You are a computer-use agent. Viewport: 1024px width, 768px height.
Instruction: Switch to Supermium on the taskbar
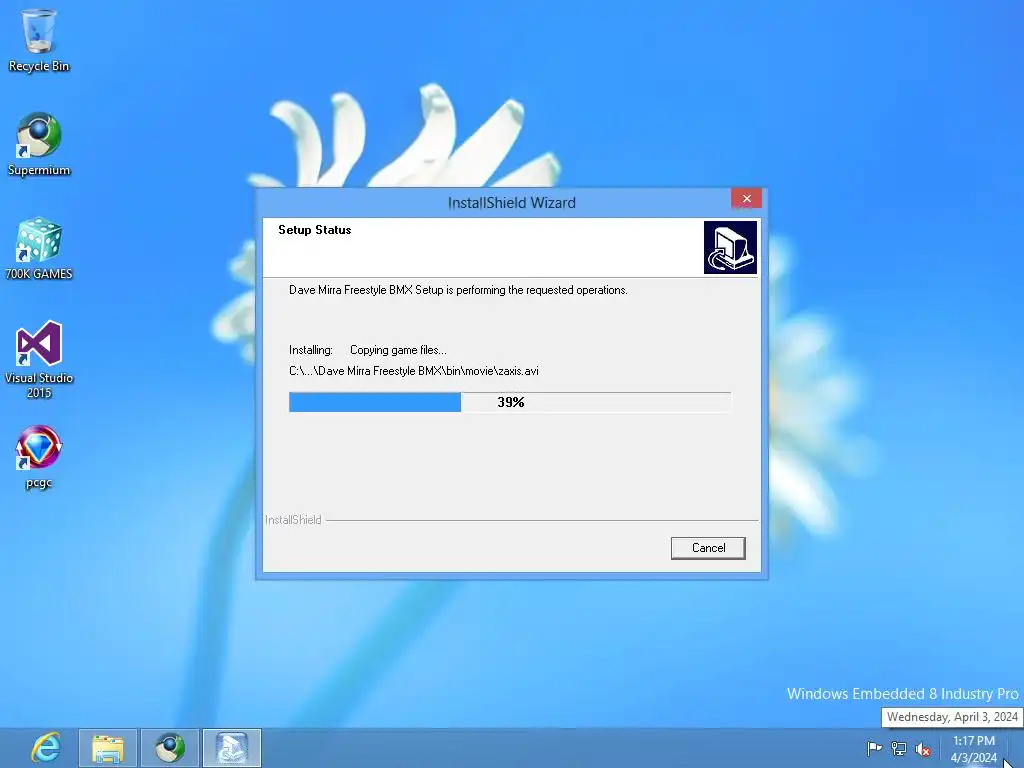click(170, 748)
